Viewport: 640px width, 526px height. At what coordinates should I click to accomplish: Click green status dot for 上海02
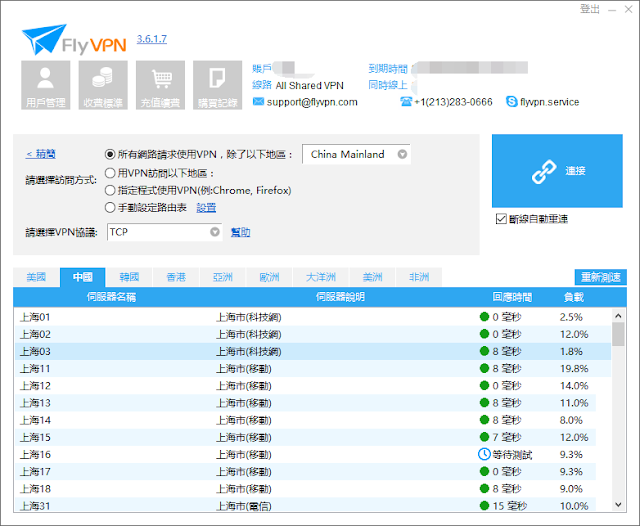pyautogui.click(x=484, y=334)
